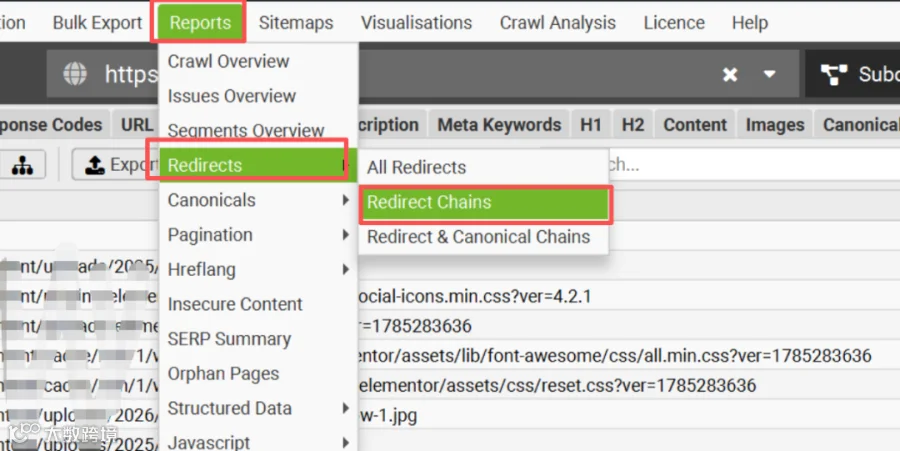Click the Subdomain crawl mode icon
Screen dimensions: 900x451
pos(834,75)
